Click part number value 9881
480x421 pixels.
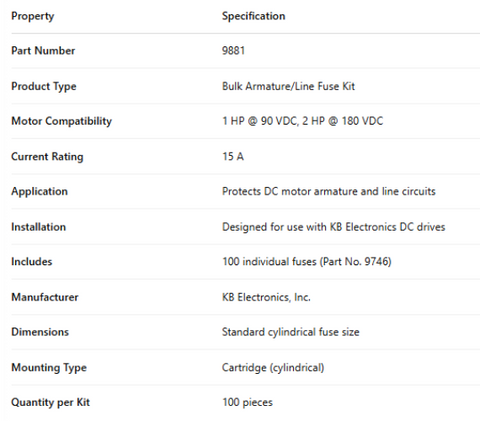click(x=233, y=51)
